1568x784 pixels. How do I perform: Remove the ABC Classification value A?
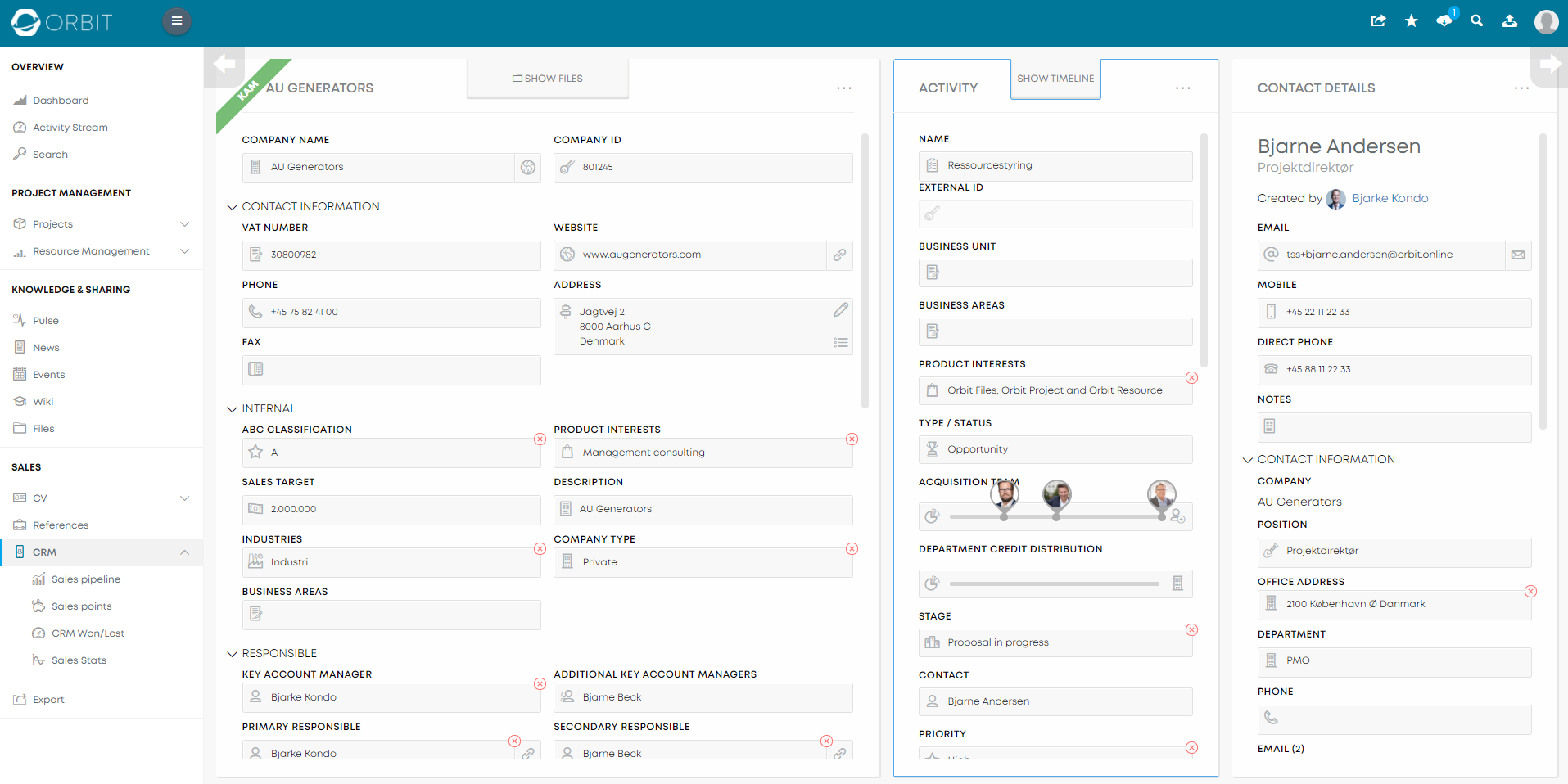tap(540, 439)
